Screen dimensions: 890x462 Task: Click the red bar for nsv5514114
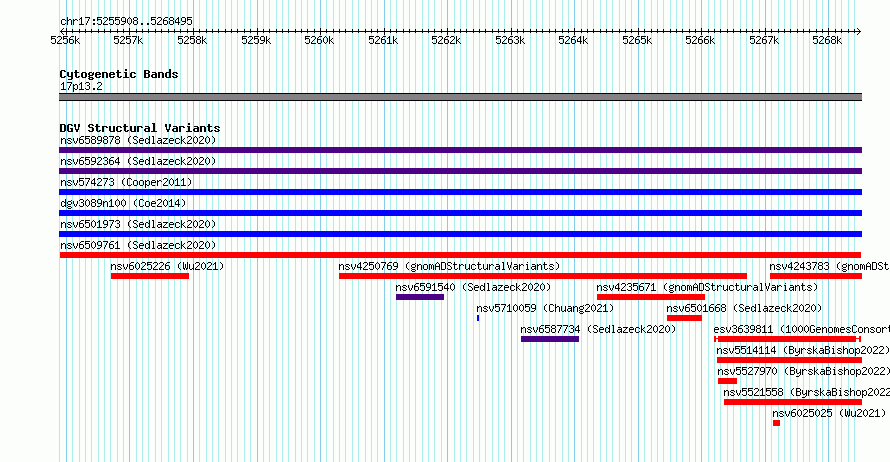point(790,360)
